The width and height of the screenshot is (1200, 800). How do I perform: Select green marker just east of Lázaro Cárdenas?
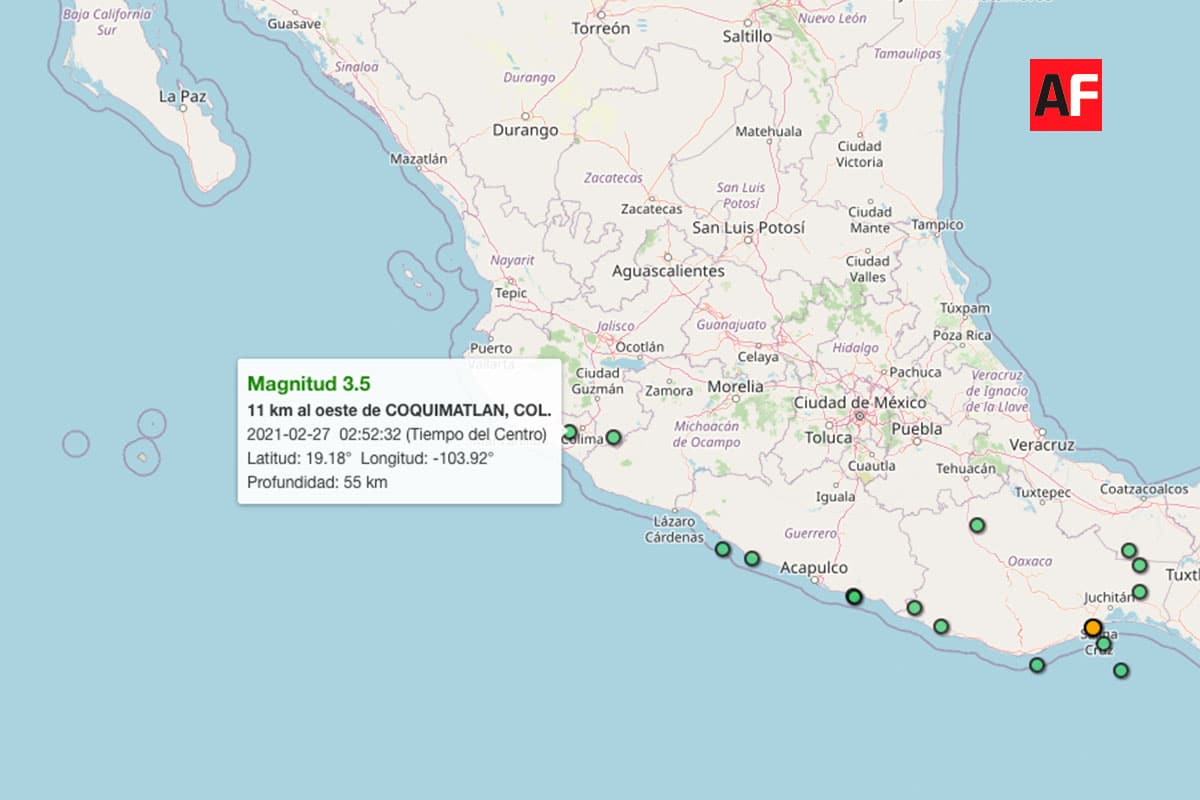[723, 548]
